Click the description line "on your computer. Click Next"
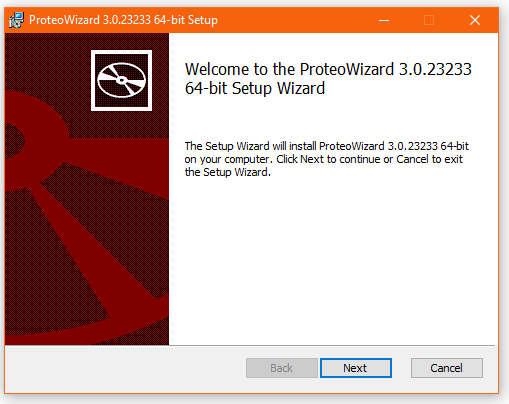Screen dimensions: 509x404 [x=324, y=159]
